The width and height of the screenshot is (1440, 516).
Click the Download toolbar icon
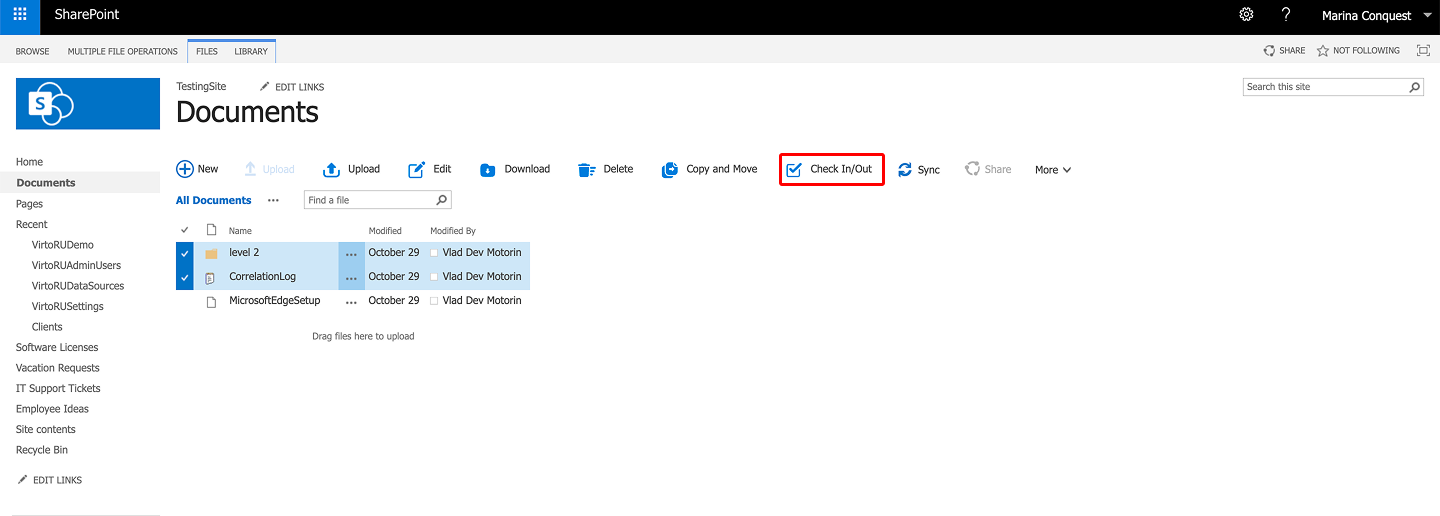click(x=488, y=170)
